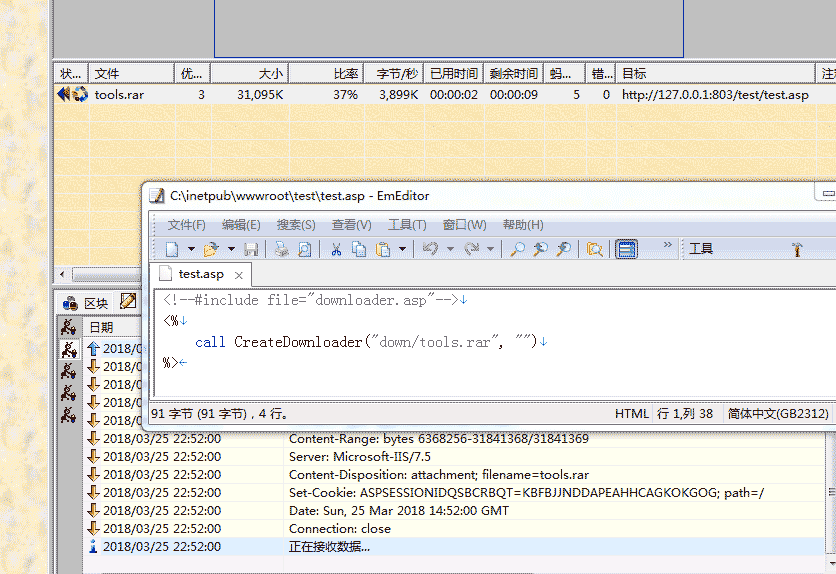
Task: Expand the Paste dropdown arrow
Action: pyautogui.click(x=402, y=250)
